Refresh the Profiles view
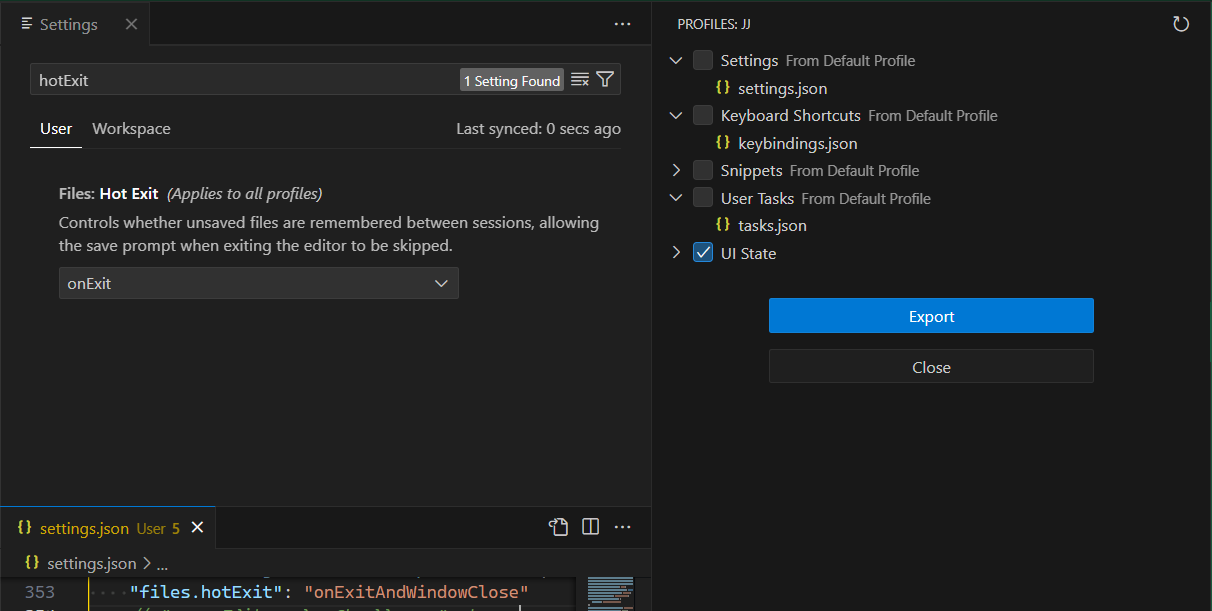This screenshot has width=1212, height=611. (x=1181, y=23)
